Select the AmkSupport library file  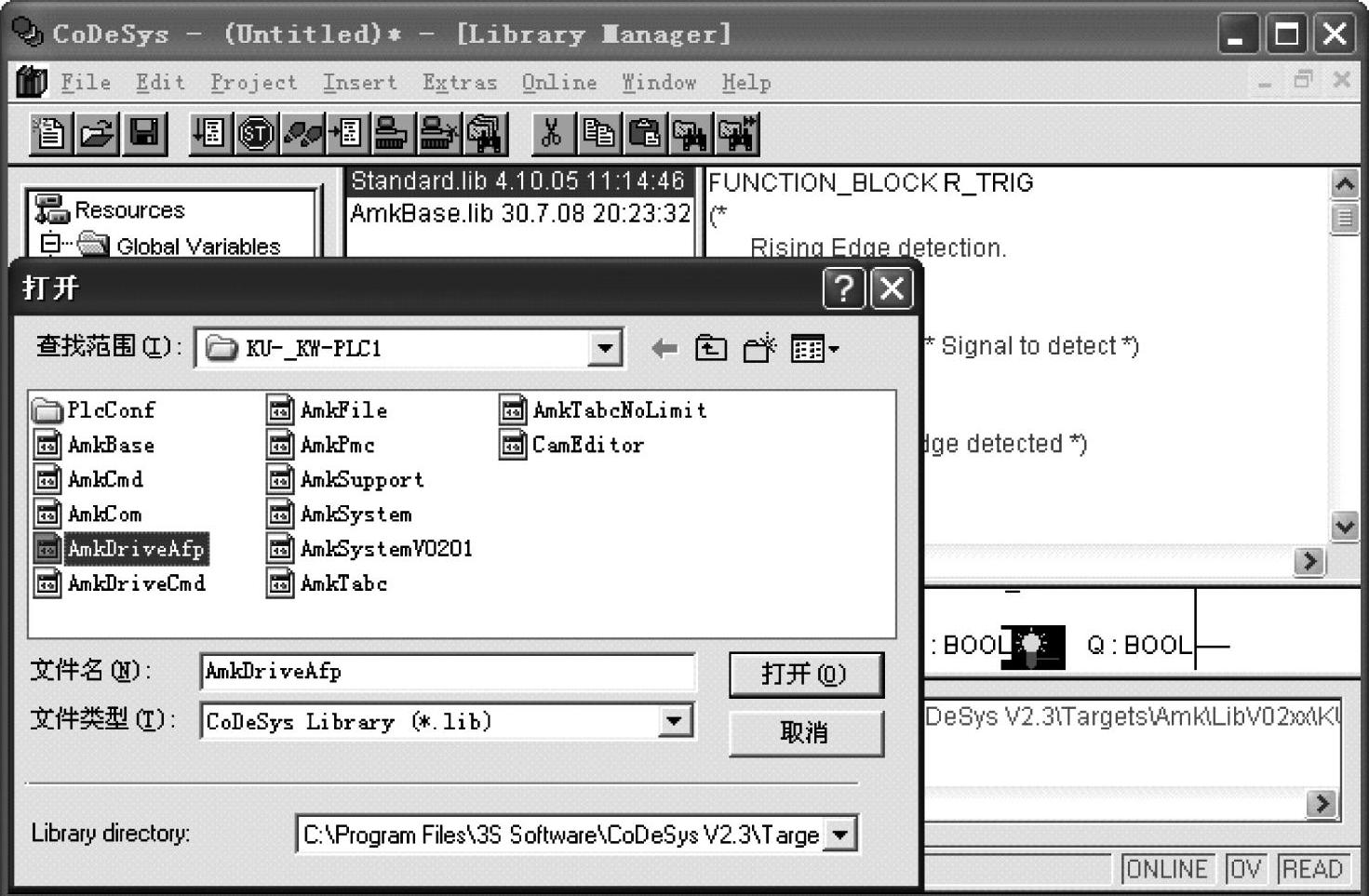(345, 479)
